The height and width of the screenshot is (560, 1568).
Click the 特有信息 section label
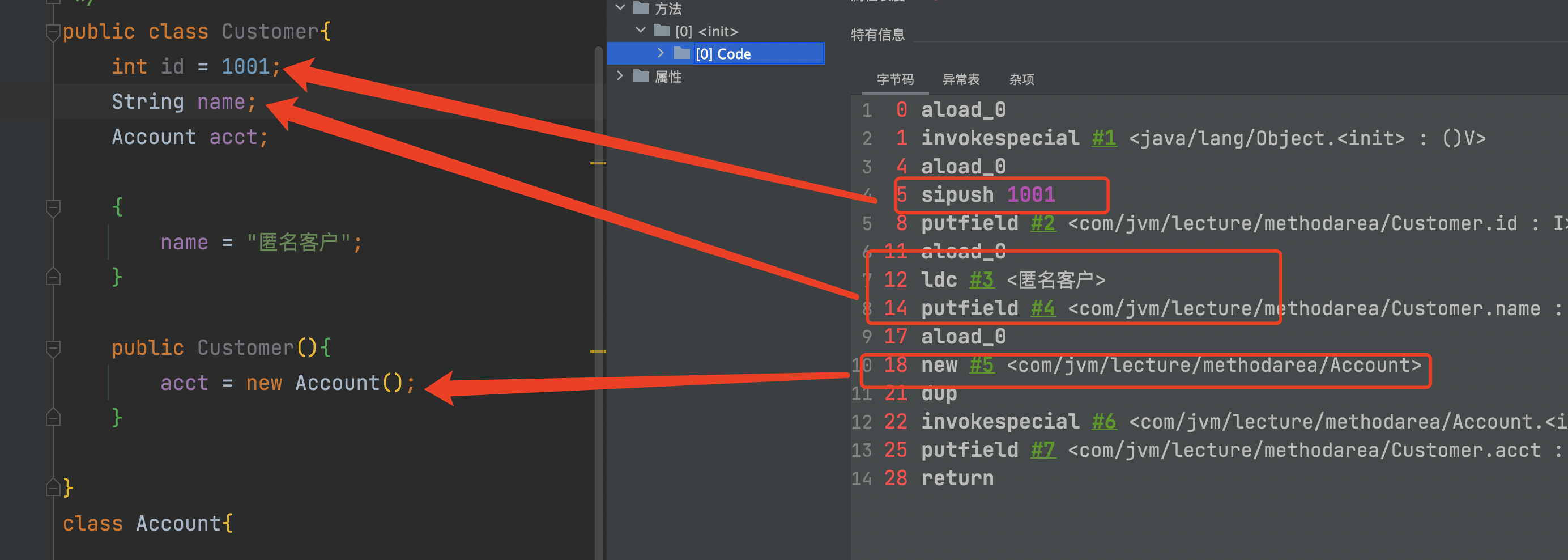[877, 35]
